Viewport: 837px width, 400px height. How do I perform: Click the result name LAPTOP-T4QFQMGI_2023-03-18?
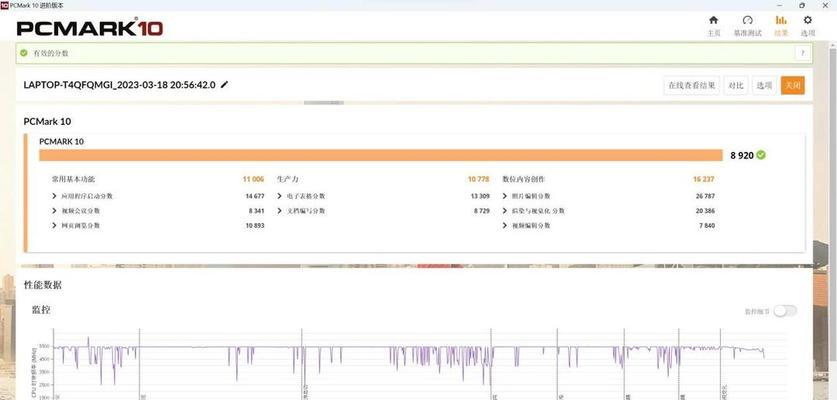tap(120, 85)
